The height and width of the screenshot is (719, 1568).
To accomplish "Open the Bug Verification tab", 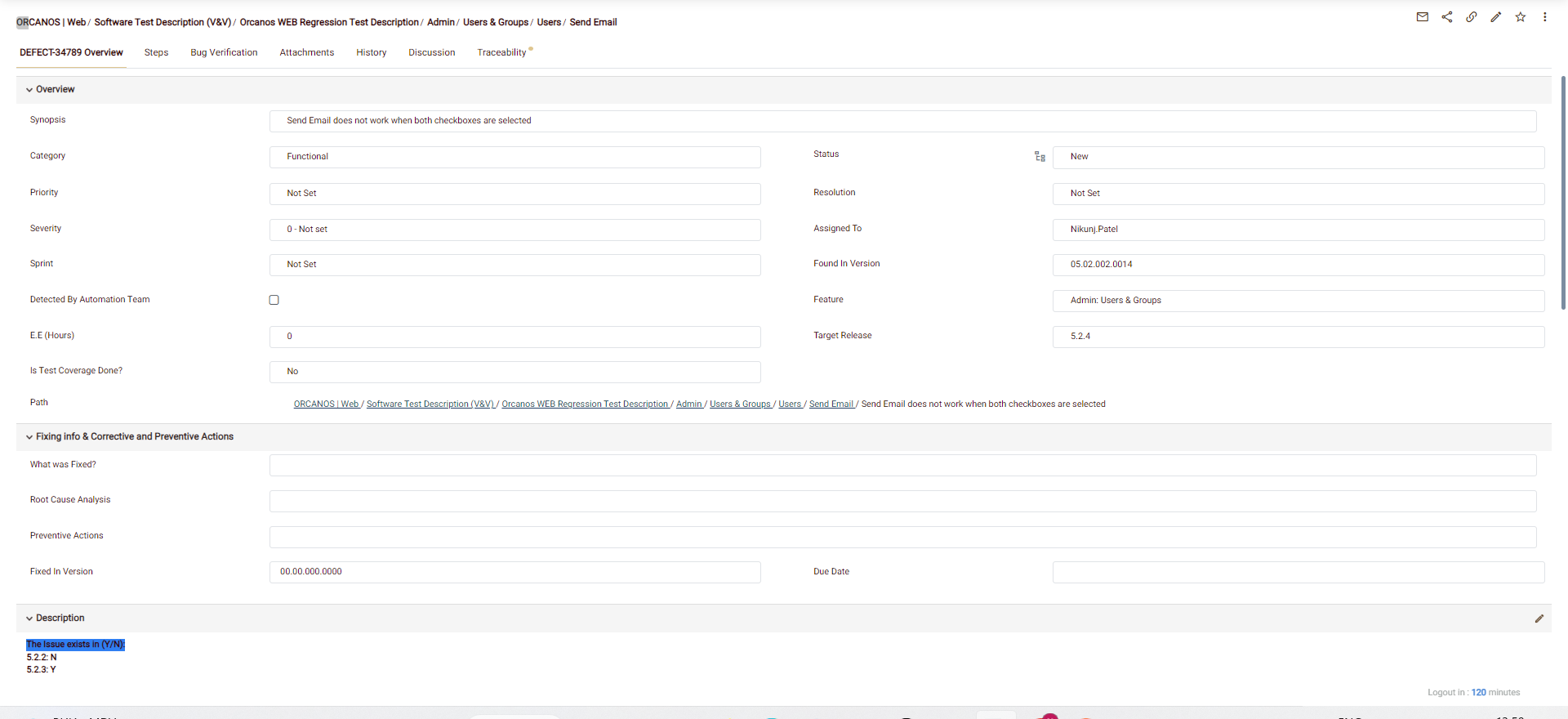I will pyautogui.click(x=224, y=52).
